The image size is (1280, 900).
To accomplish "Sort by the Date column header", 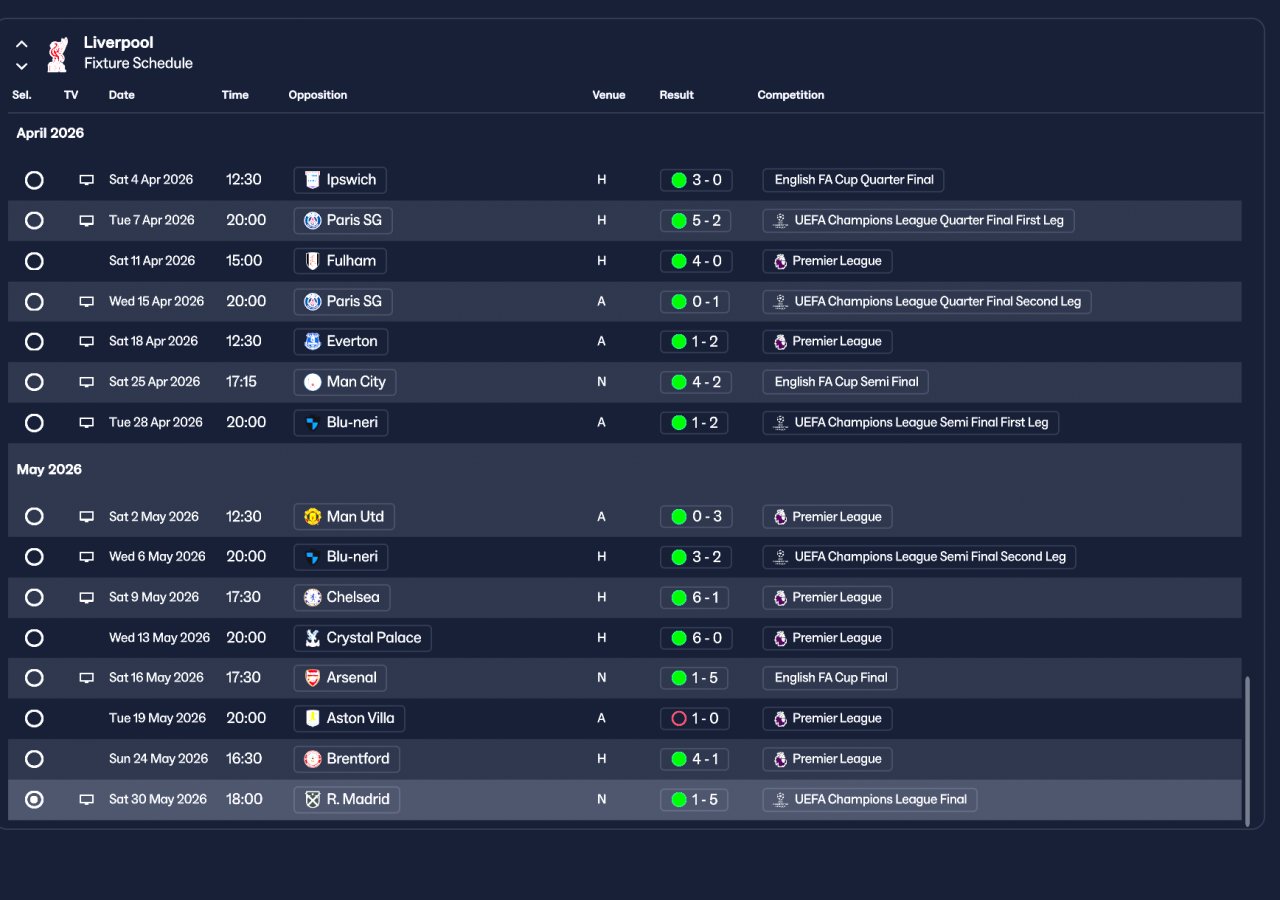I will click(122, 95).
